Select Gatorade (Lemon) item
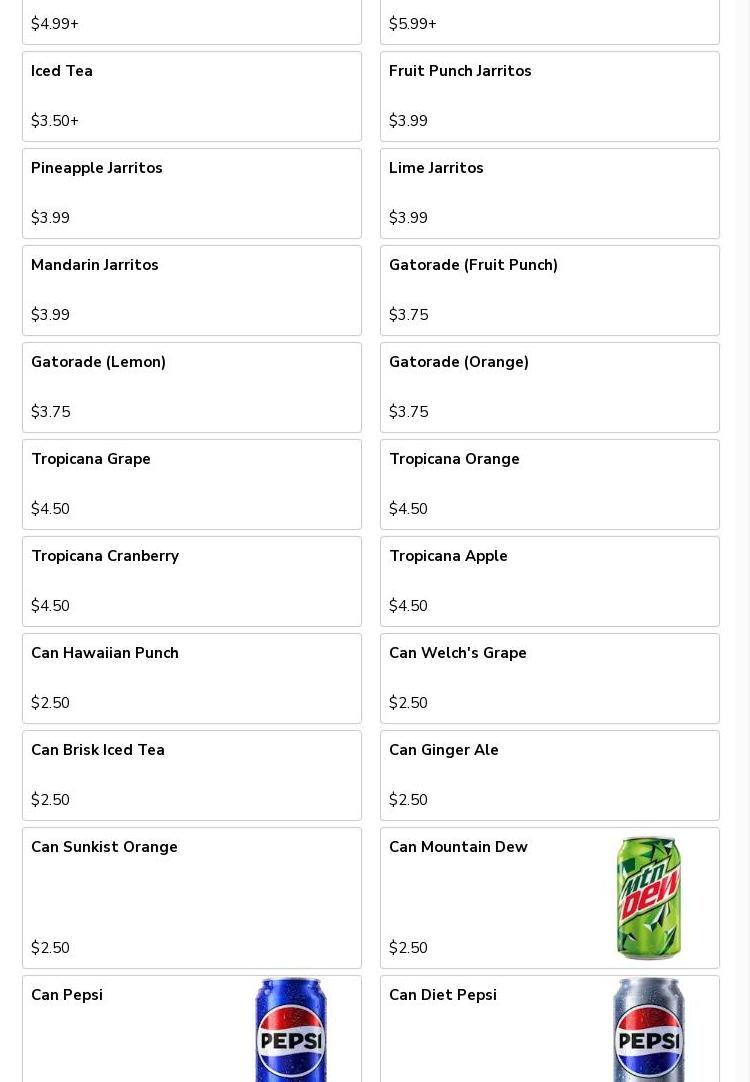The height and width of the screenshot is (1082, 750). click(192, 387)
